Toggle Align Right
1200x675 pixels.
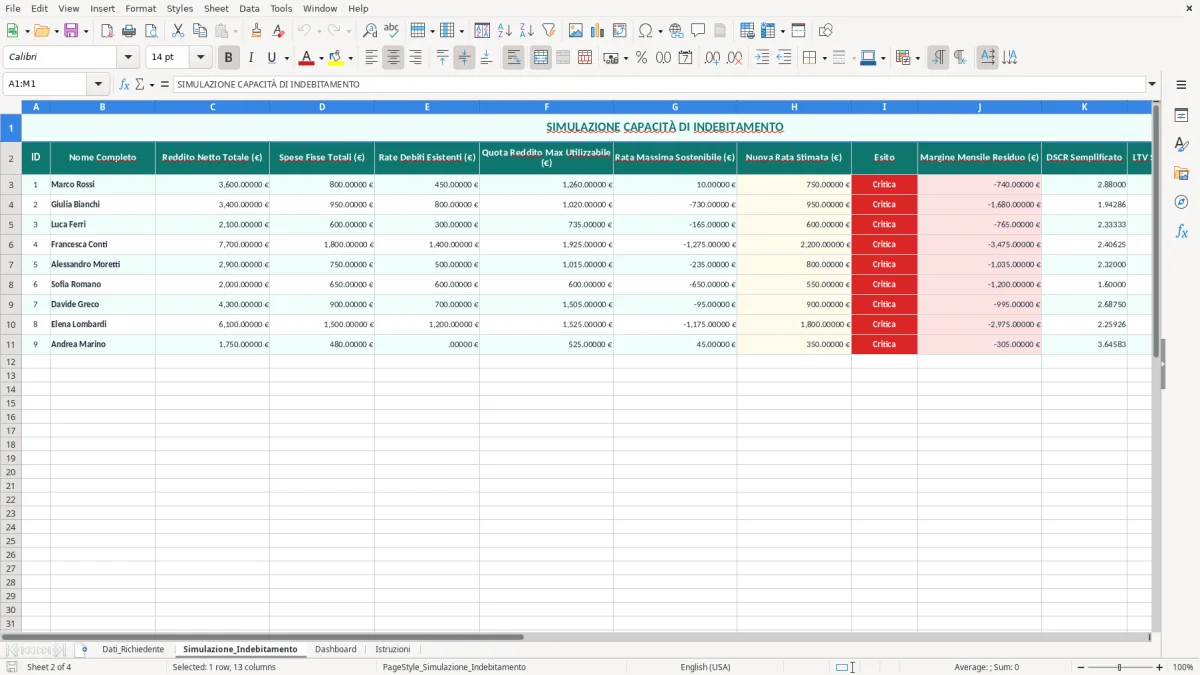pyautogui.click(x=415, y=58)
